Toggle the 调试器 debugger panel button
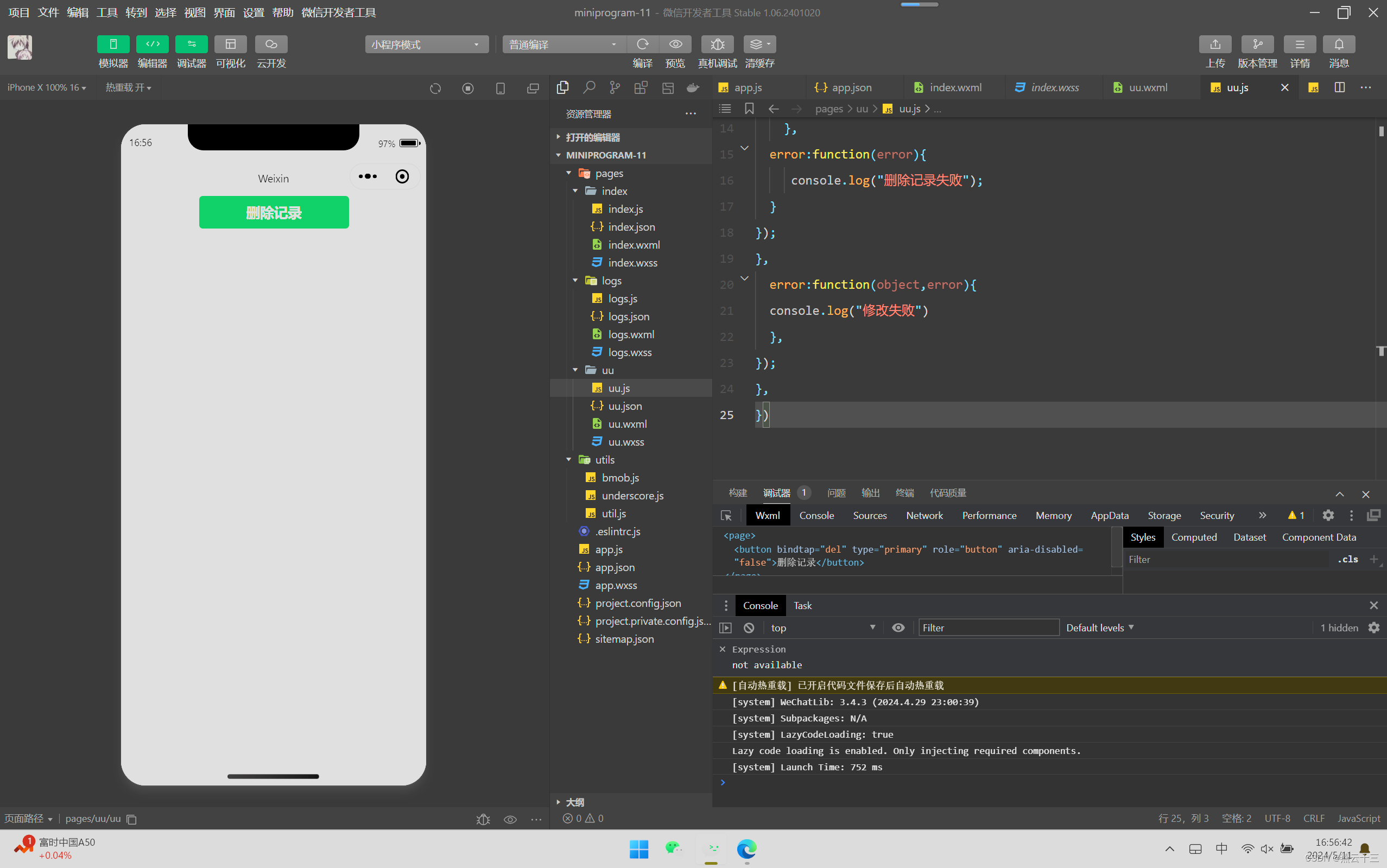The width and height of the screenshot is (1387, 868). click(191, 44)
